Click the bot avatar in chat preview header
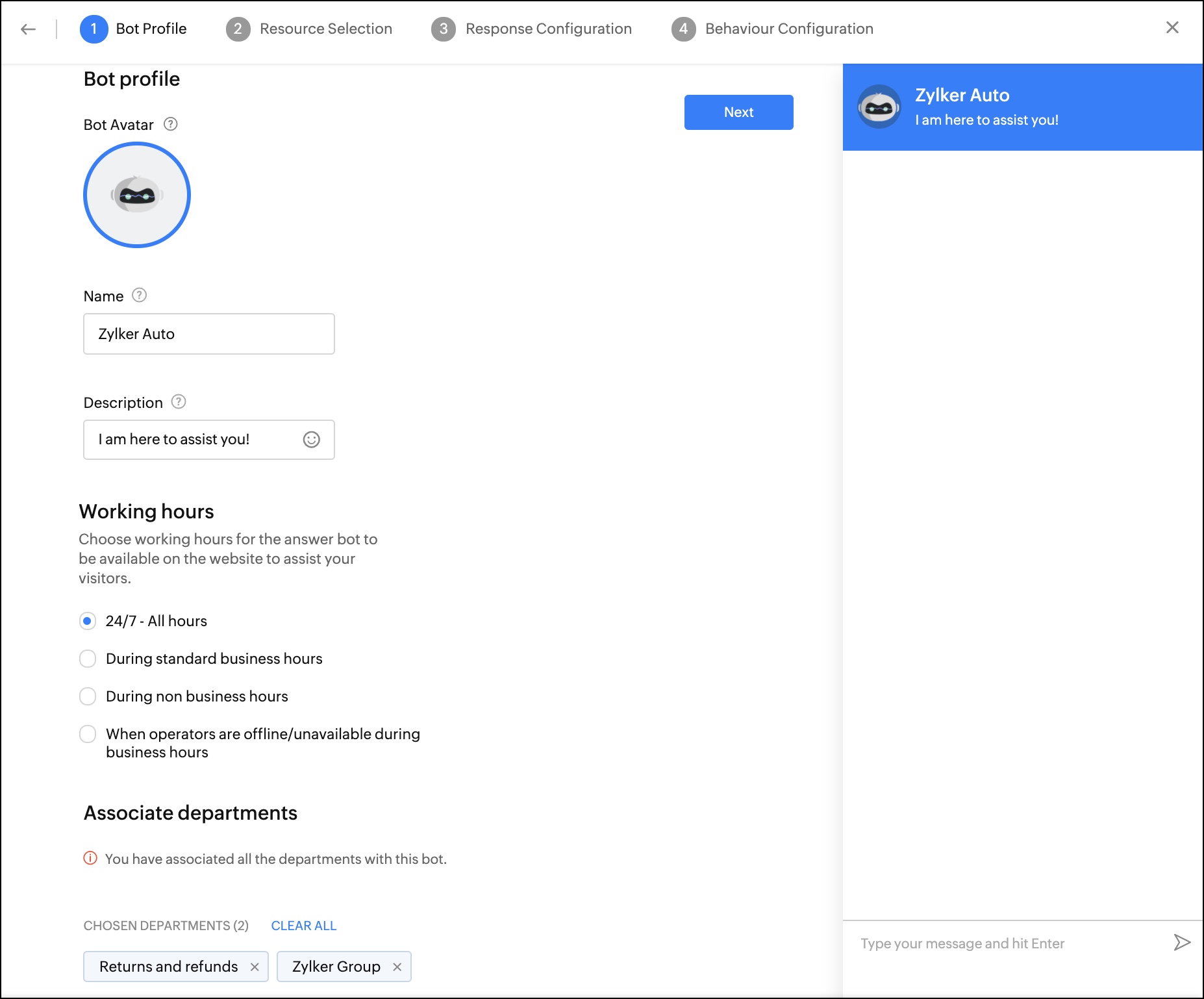The height and width of the screenshot is (999, 1204). coord(879,107)
